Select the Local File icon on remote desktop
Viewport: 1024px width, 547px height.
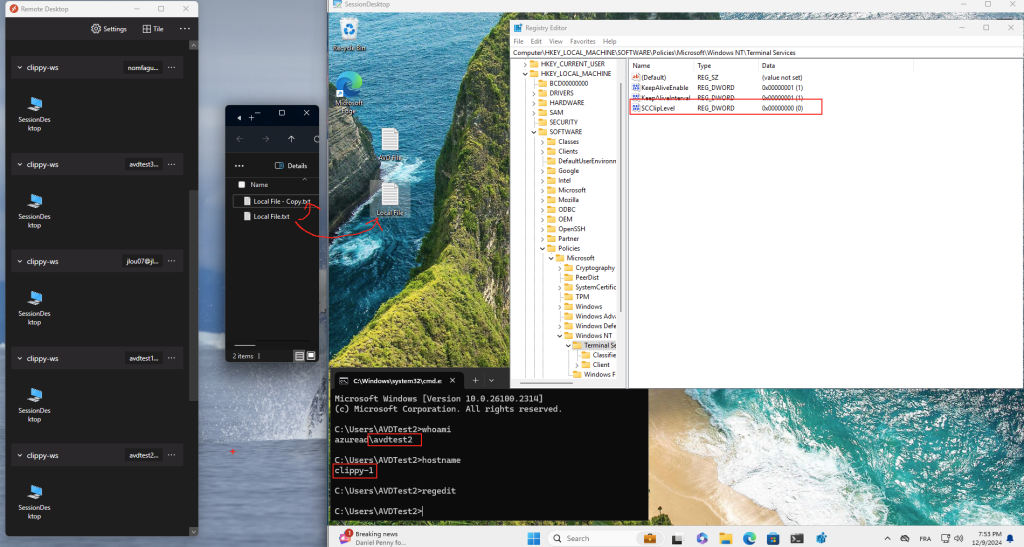[391, 200]
